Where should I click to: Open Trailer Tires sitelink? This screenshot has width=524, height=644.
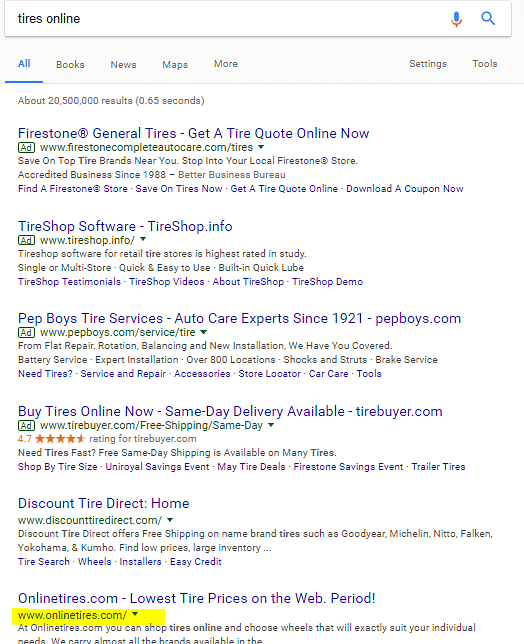click(438, 467)
